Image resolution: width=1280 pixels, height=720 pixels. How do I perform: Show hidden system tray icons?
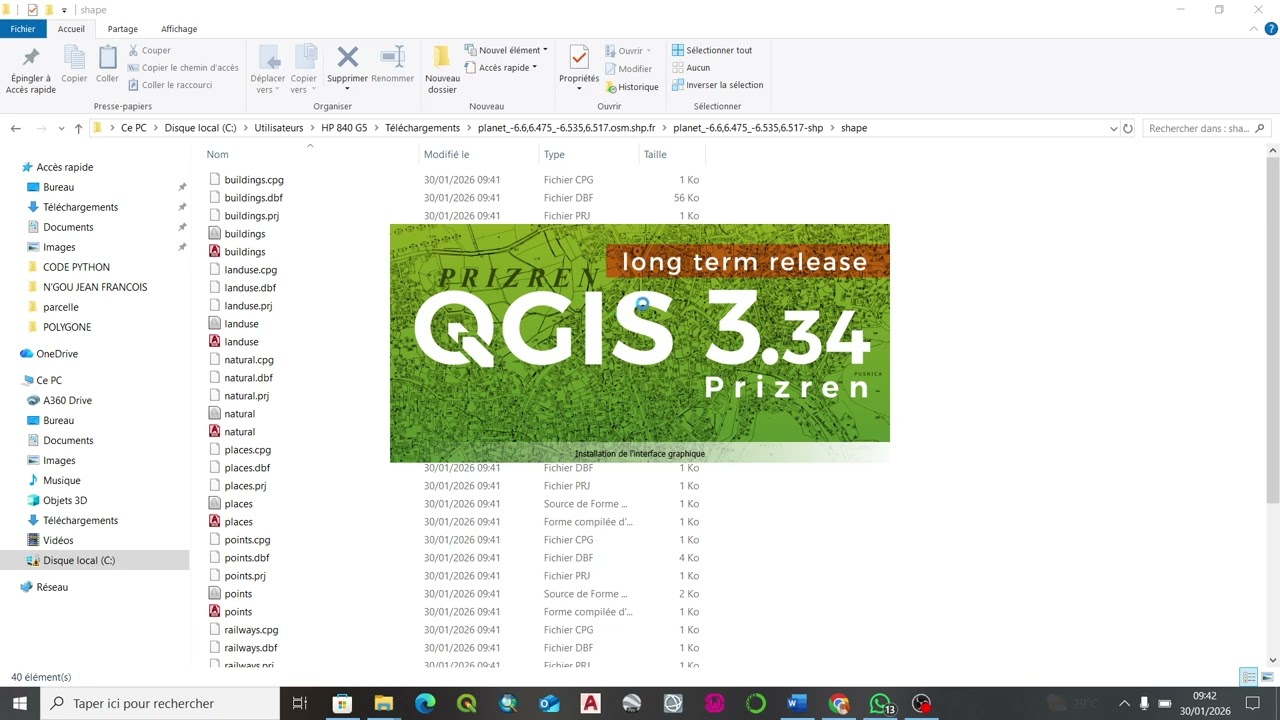[x=1124, y=703]
